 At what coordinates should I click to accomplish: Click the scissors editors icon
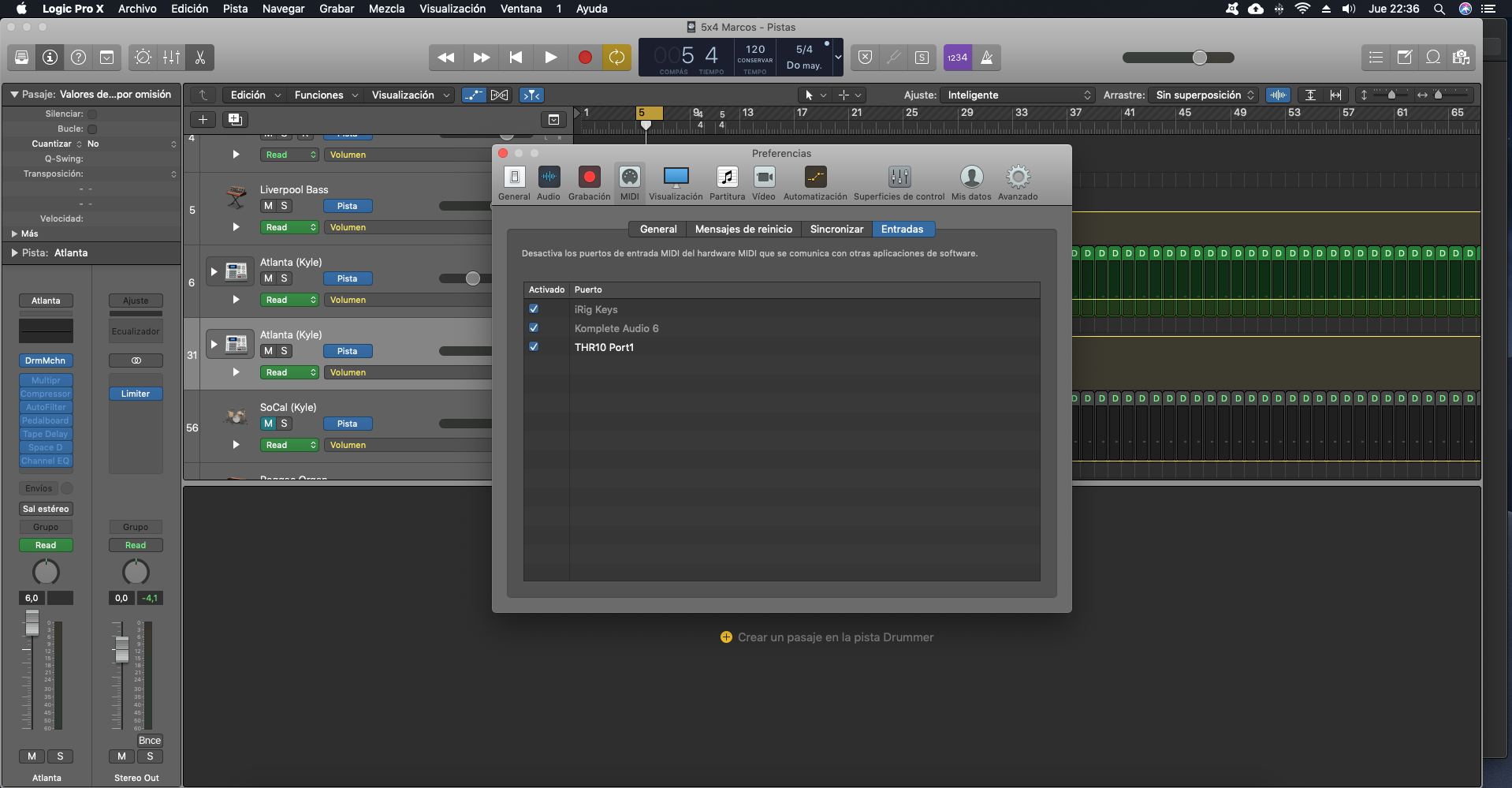tap(200, 58)
